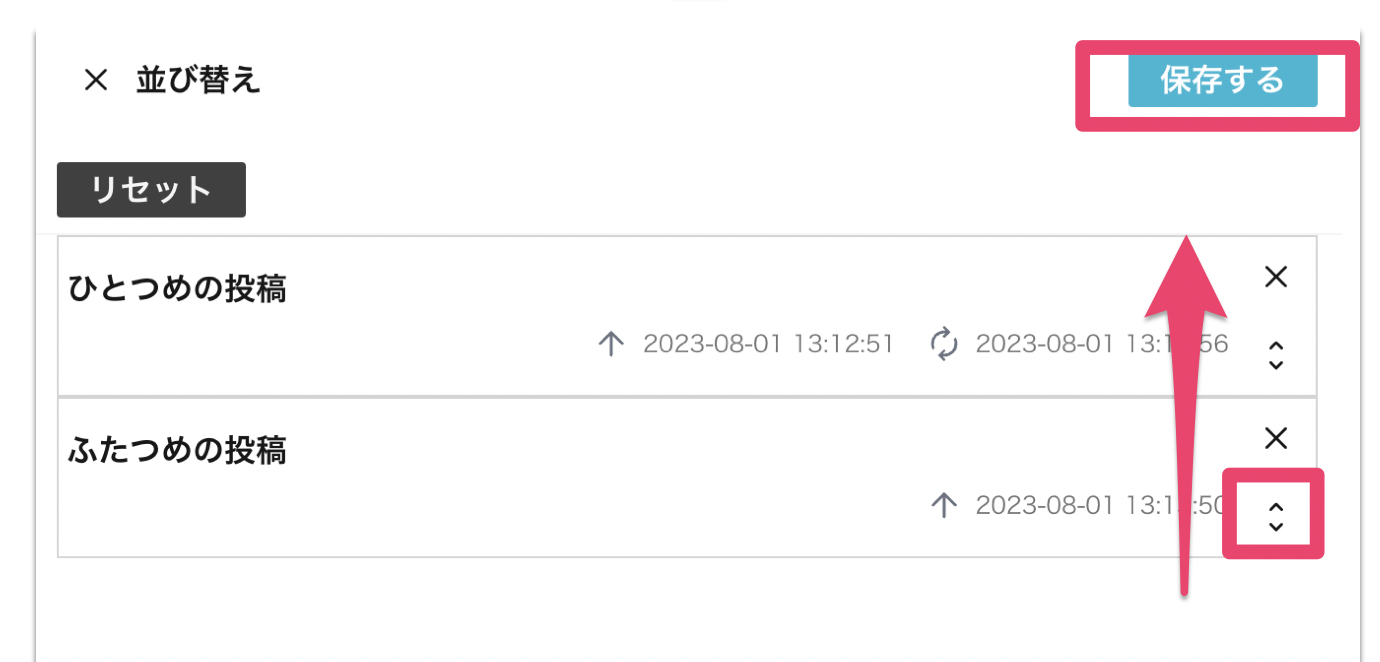
Task: Click the publish arrow icon in ふたつめの投稿
Action: pos(944,505)
